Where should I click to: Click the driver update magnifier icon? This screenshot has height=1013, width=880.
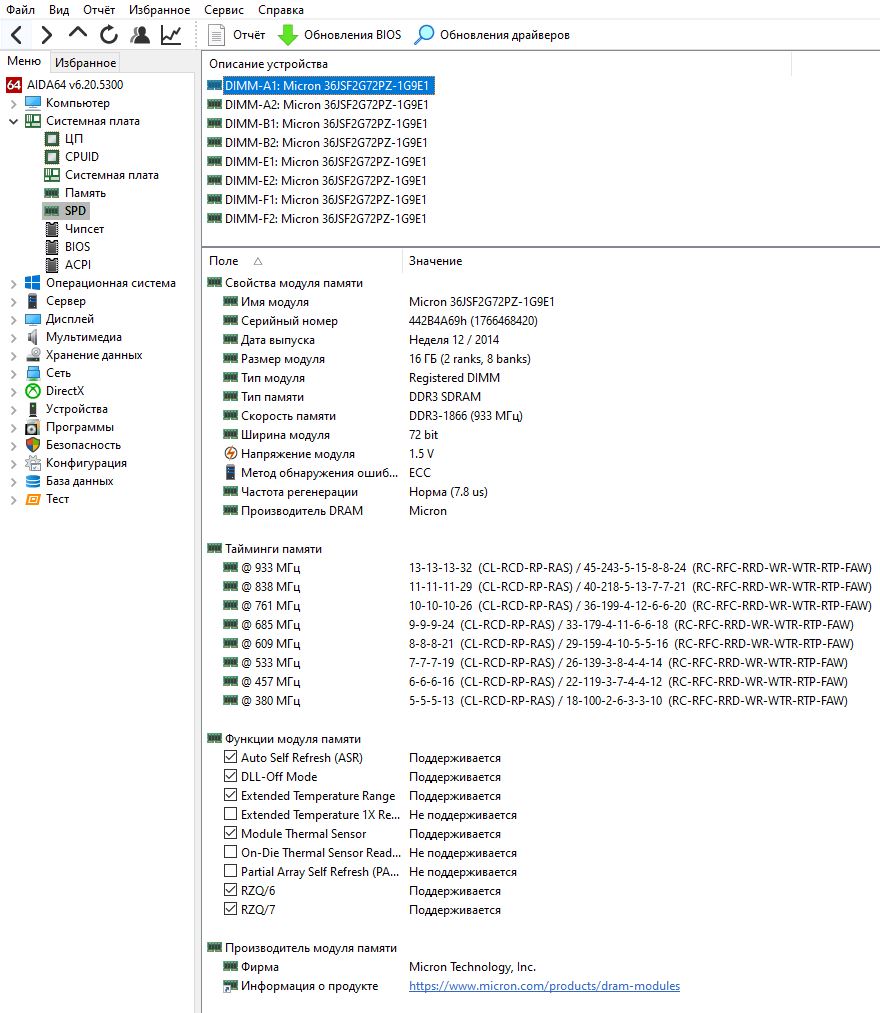pos(424,35)
